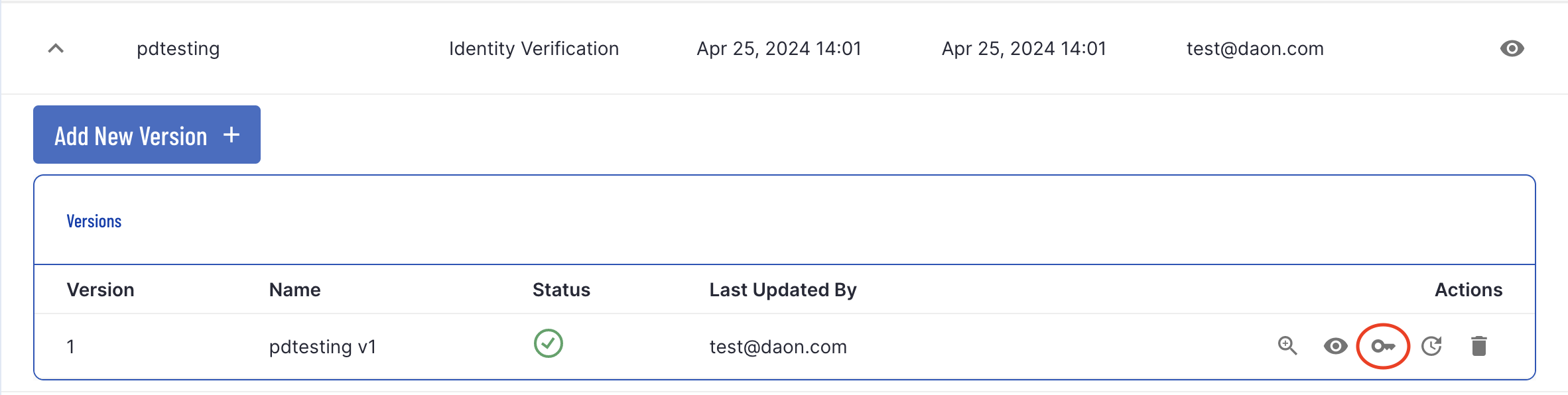Delete pdtesting v1 with the trash icon
Screen dimensions: 1568x395
click(1479, 346)
